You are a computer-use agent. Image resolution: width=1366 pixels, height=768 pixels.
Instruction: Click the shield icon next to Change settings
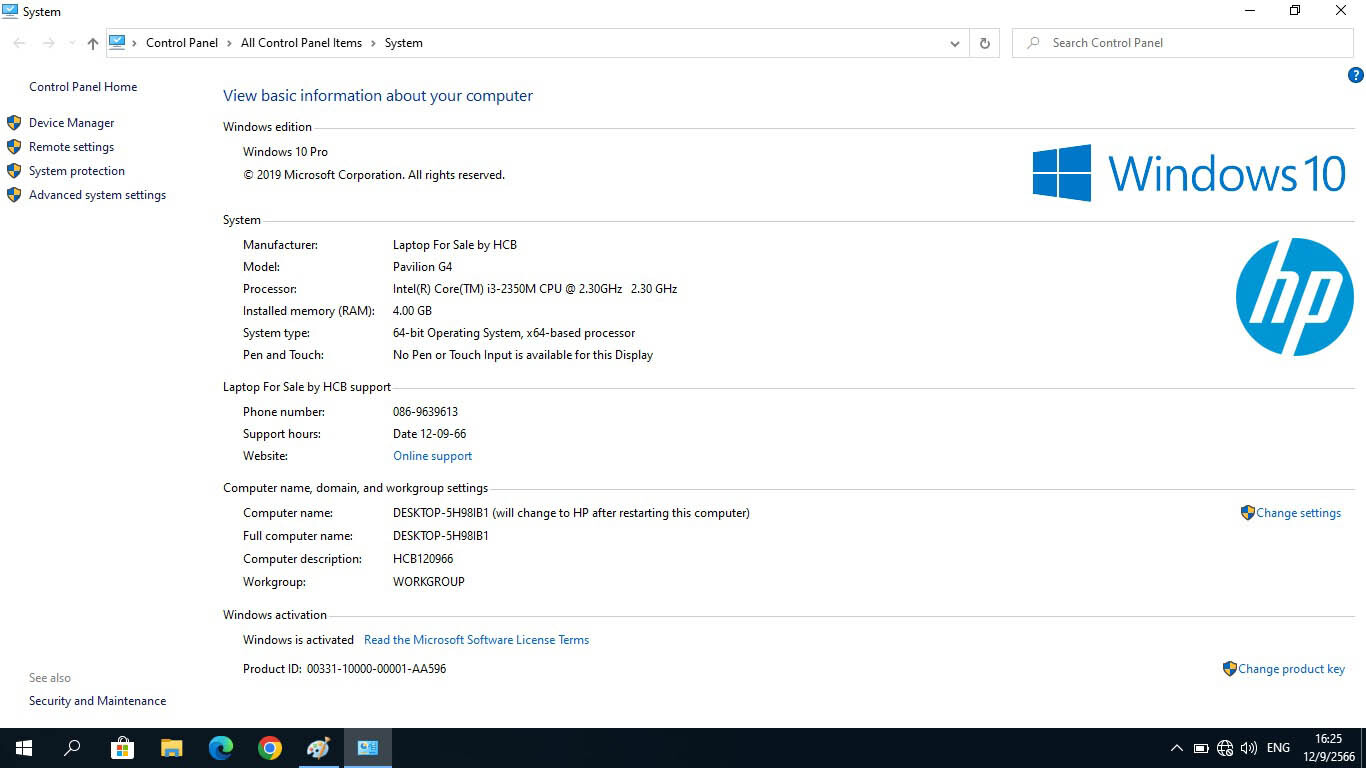click(x=1247, y=512)
